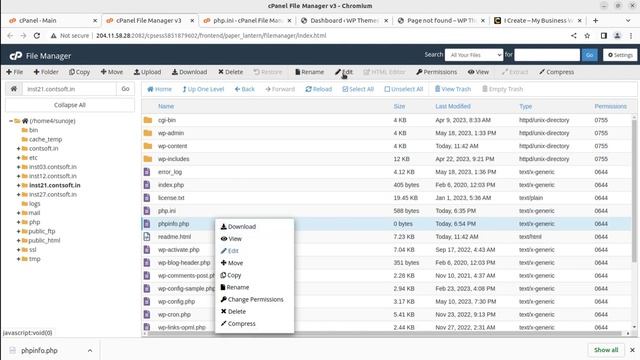Click the Copy toolbar button

click(79, 72)
